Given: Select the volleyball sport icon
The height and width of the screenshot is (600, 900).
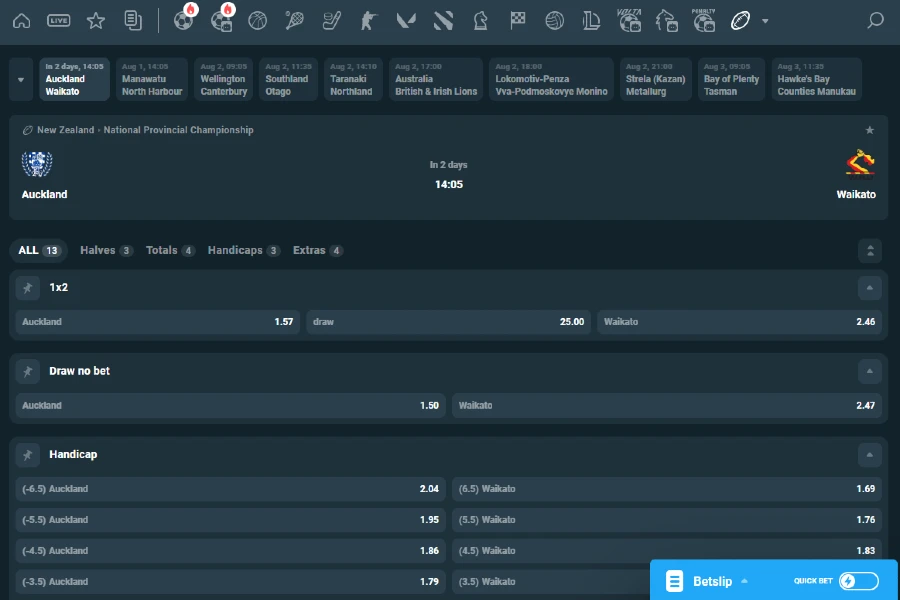Looking at the screenshot, I should pyautogui.click(x=555, y=20).
